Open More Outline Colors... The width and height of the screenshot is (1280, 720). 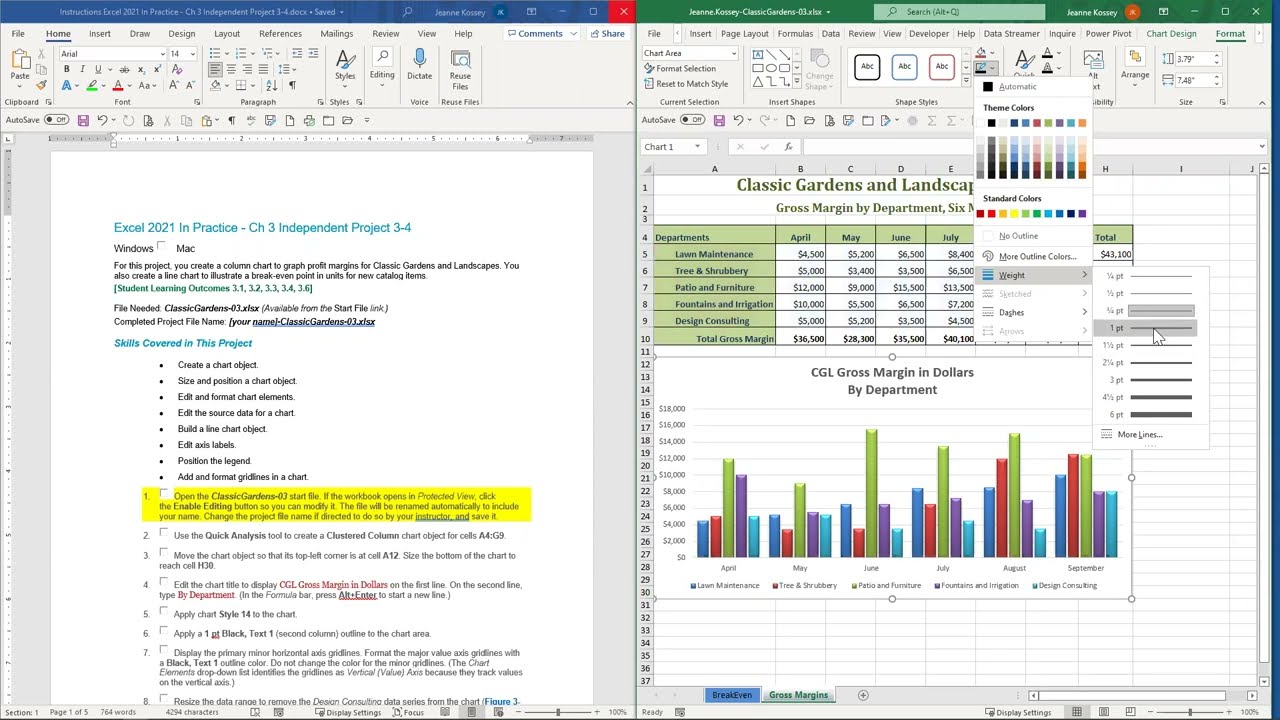tap(1035, 256)
